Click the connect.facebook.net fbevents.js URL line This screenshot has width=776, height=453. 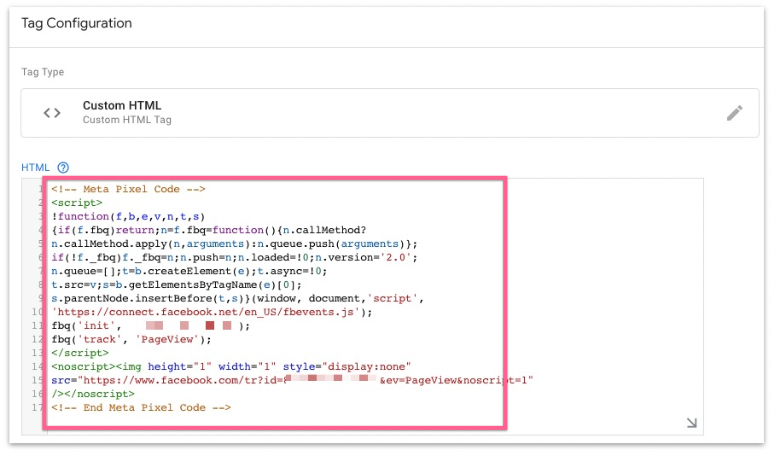211,312
